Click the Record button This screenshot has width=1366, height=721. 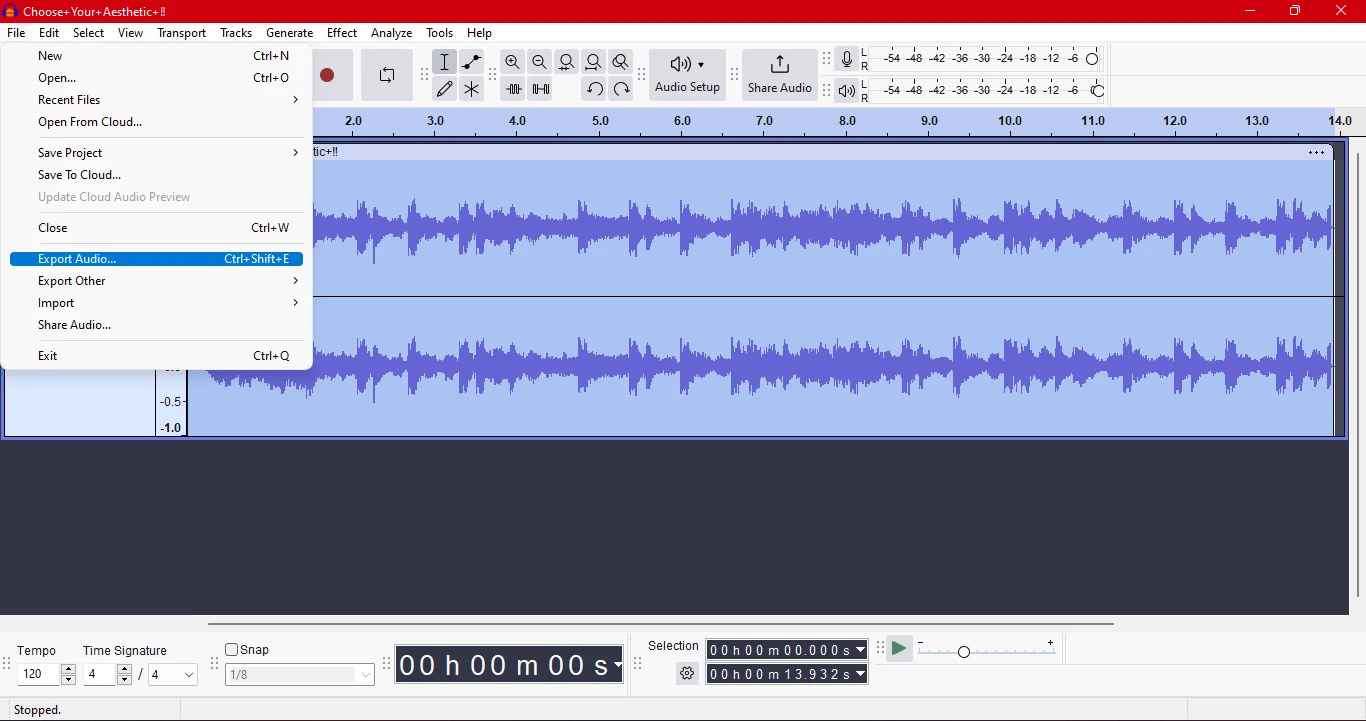(x=327, y=75)
